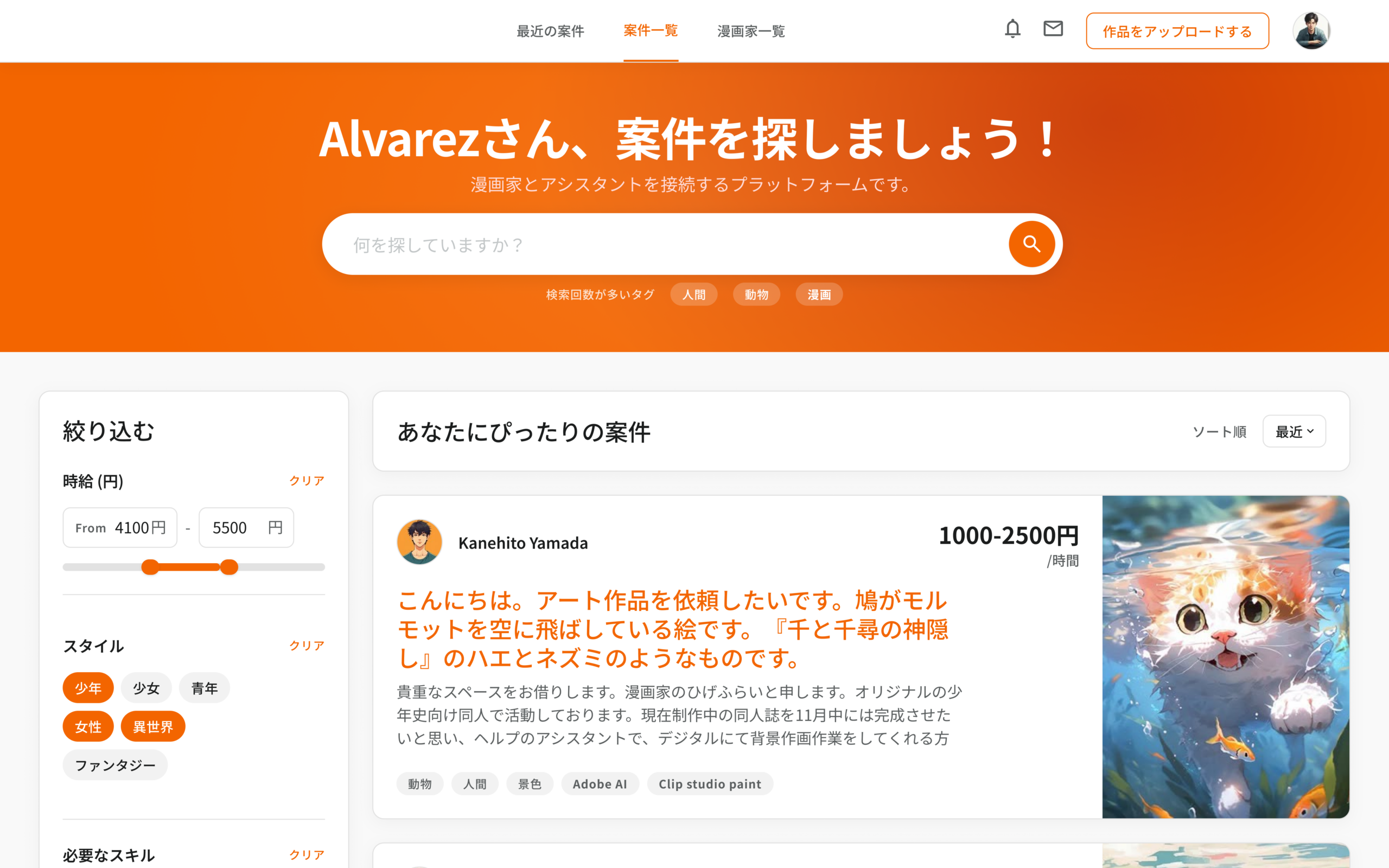Open the user profile avatar in header
The height and width of the screenshot is (868, 1389).
(1311, 31)
